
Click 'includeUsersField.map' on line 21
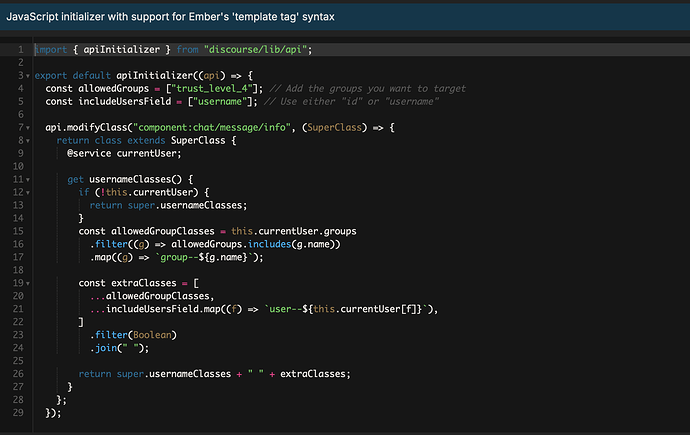pos(163,309)
